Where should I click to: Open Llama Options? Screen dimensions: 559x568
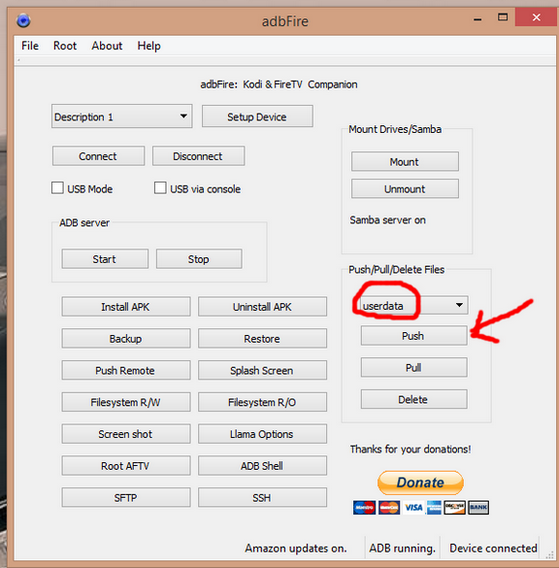coord(262,434)
